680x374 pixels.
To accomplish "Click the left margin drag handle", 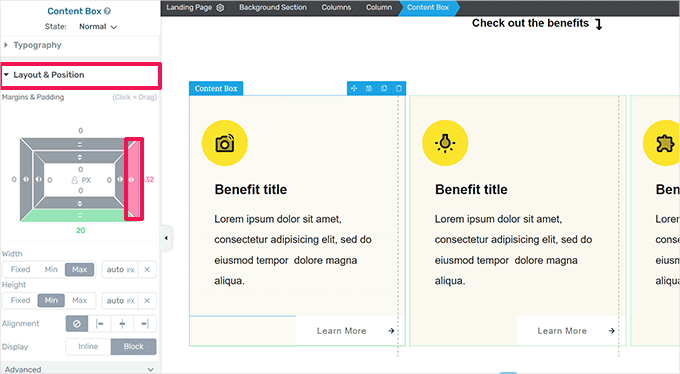I will click(x=26, y=180).
